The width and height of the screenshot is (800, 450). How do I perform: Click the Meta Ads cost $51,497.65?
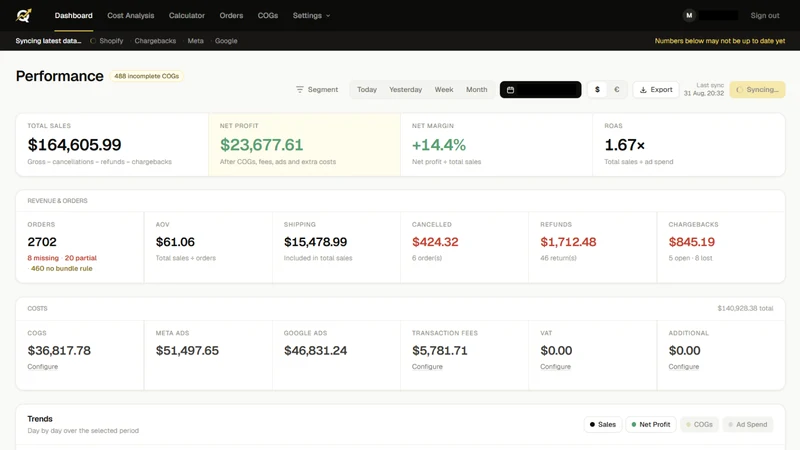(x=187, y=351)
